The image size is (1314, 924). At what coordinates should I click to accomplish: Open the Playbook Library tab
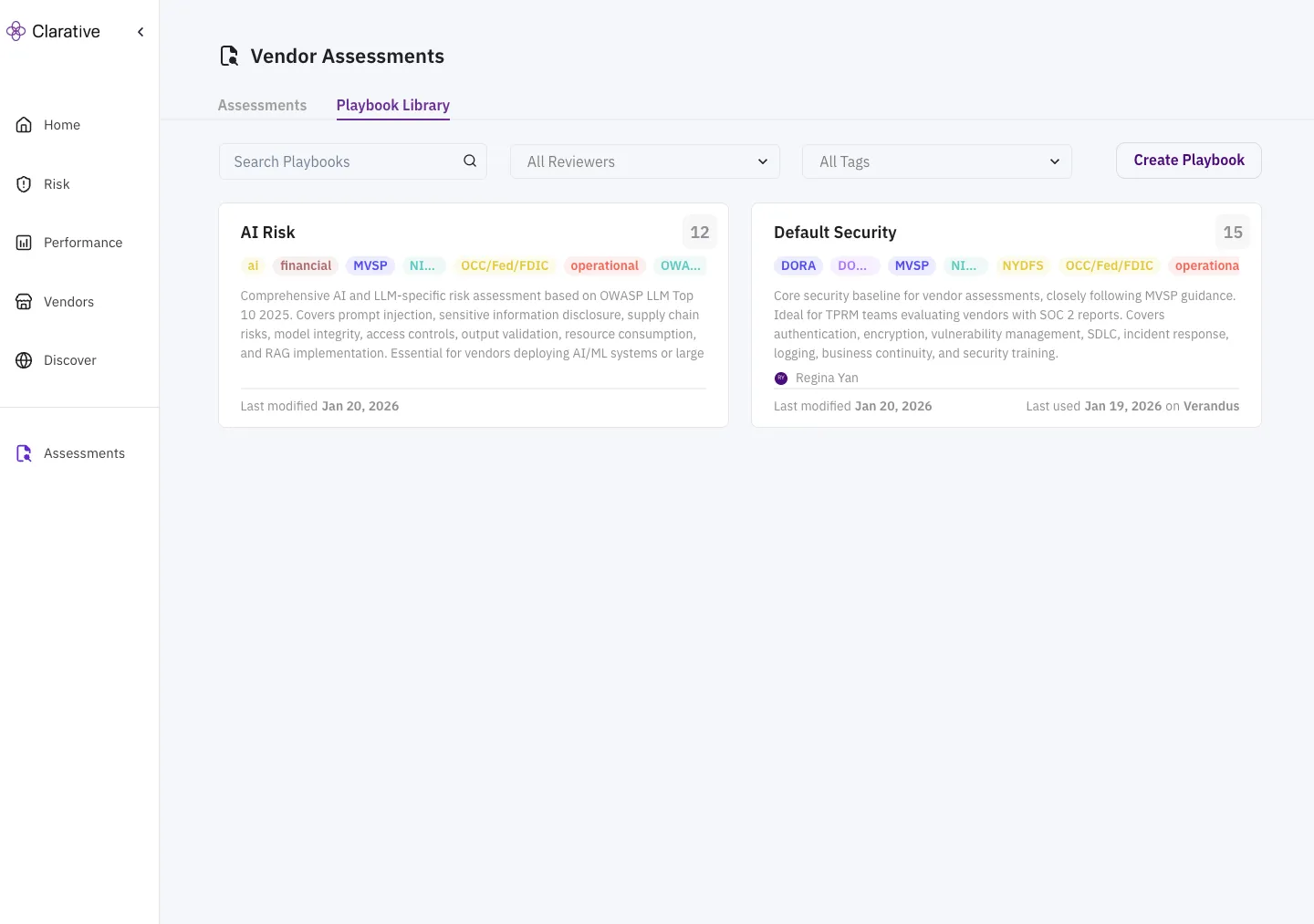coord(392,105)
